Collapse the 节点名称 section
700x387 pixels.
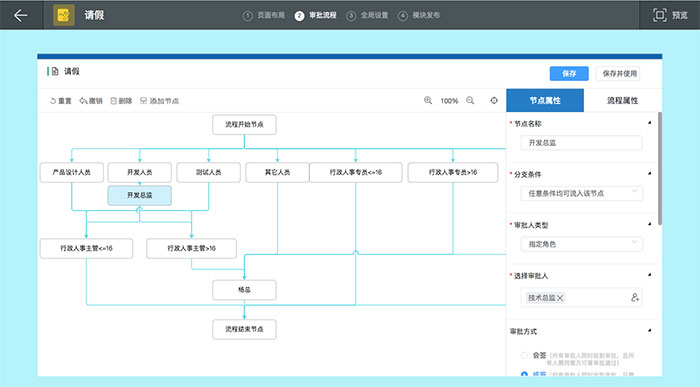650,123
